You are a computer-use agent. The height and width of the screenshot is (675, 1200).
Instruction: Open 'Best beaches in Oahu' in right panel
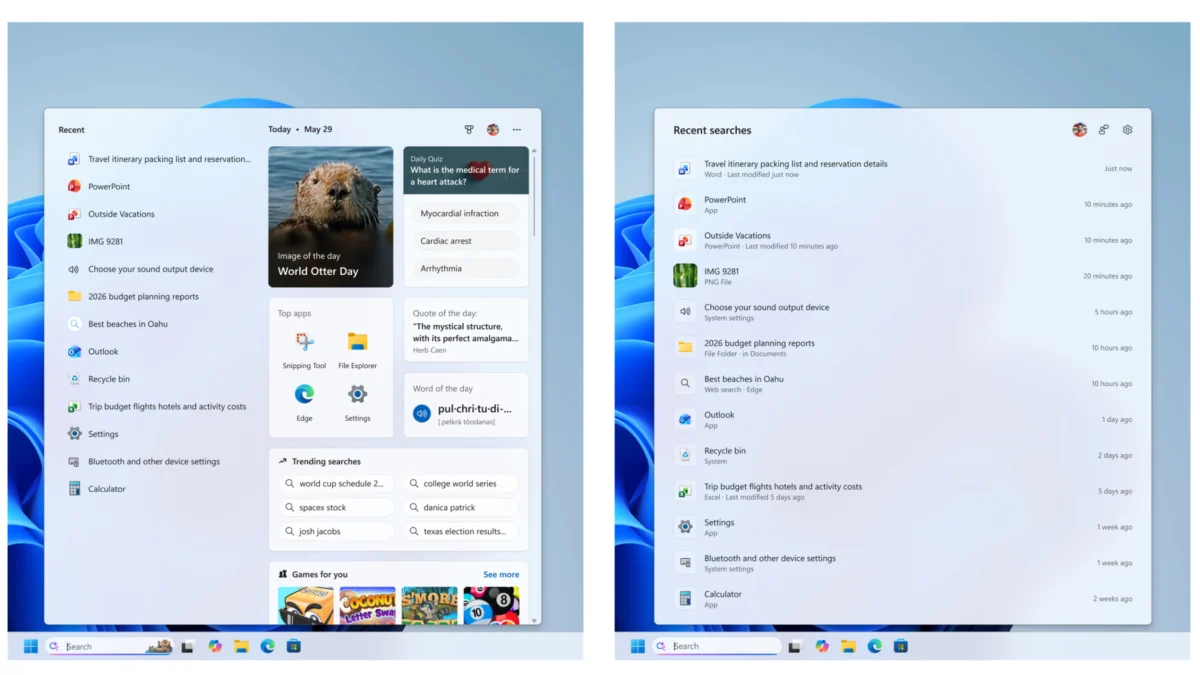click(903, 384)
